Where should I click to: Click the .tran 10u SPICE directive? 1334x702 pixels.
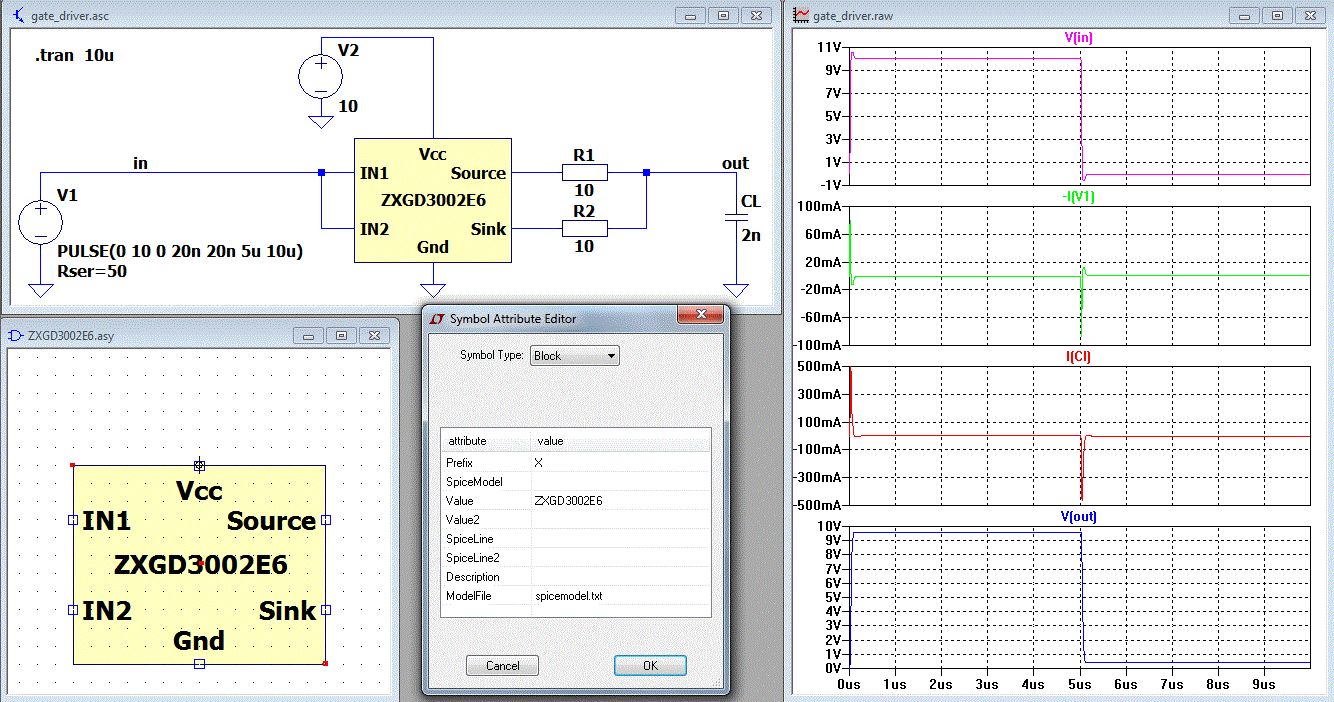(74, 56)
